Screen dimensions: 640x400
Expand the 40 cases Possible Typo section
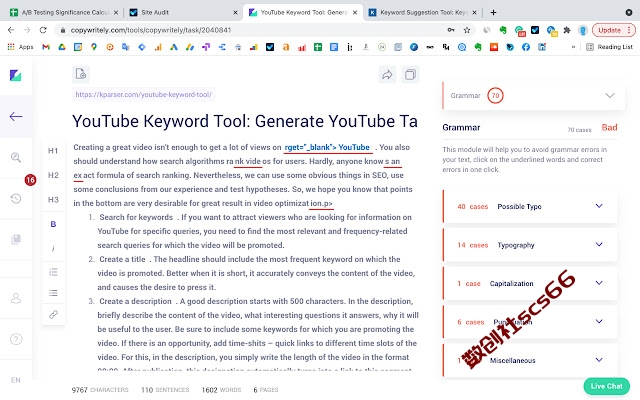pos(530,206)
